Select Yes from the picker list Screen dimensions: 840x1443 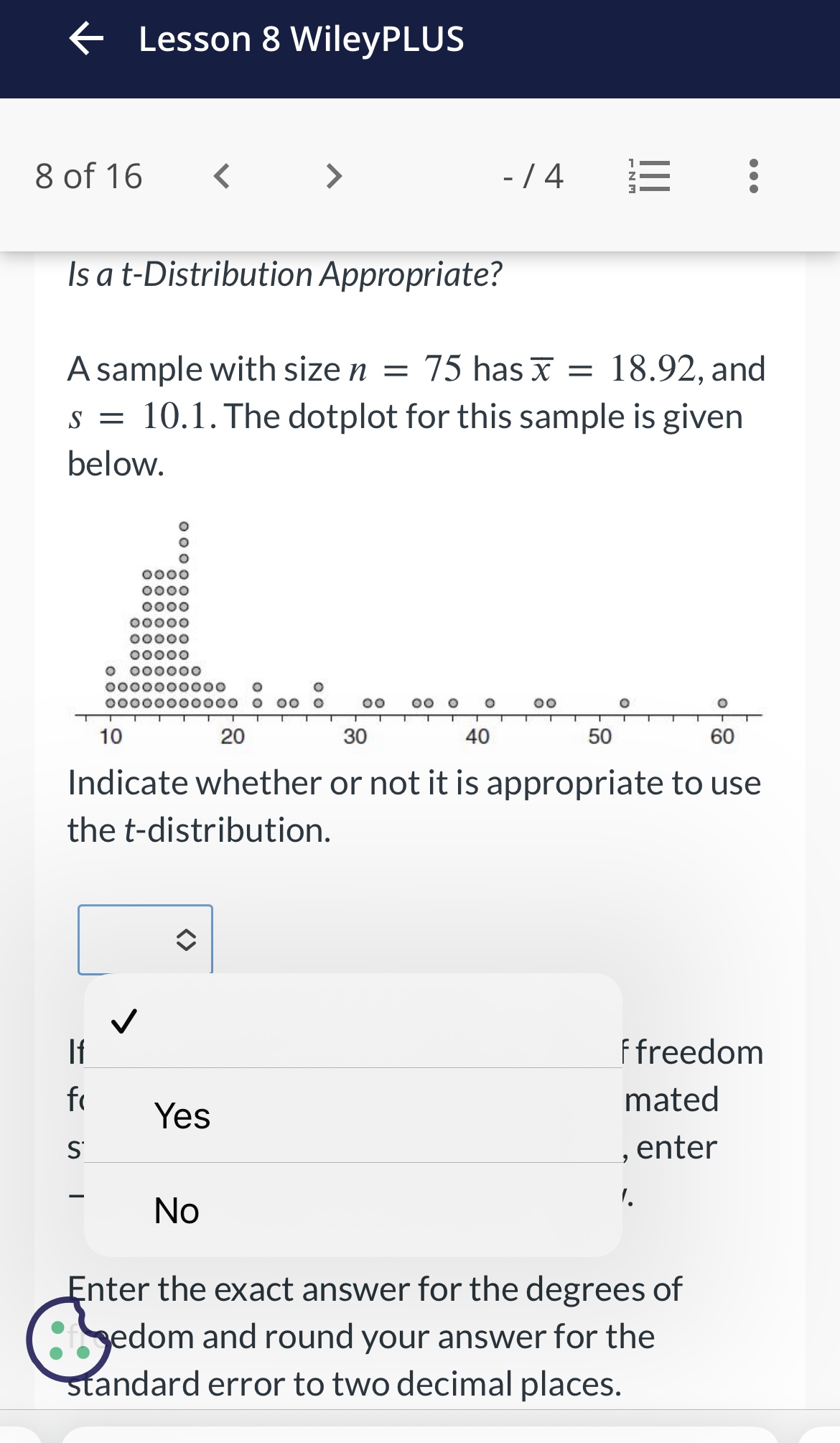coord(182,1116)
